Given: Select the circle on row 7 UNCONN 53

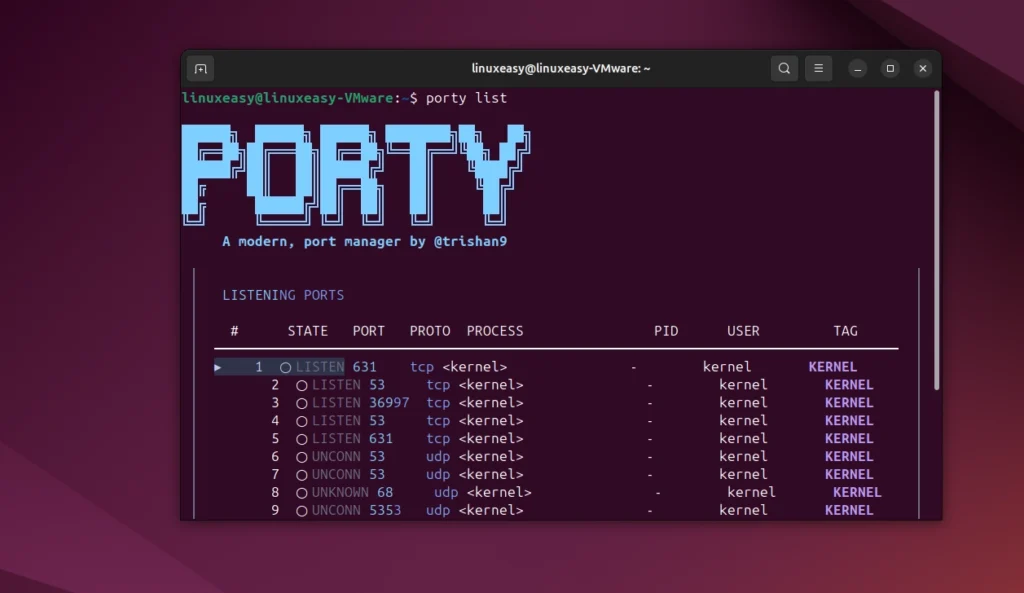Looking at the screenshot, I should click(302, 474).
